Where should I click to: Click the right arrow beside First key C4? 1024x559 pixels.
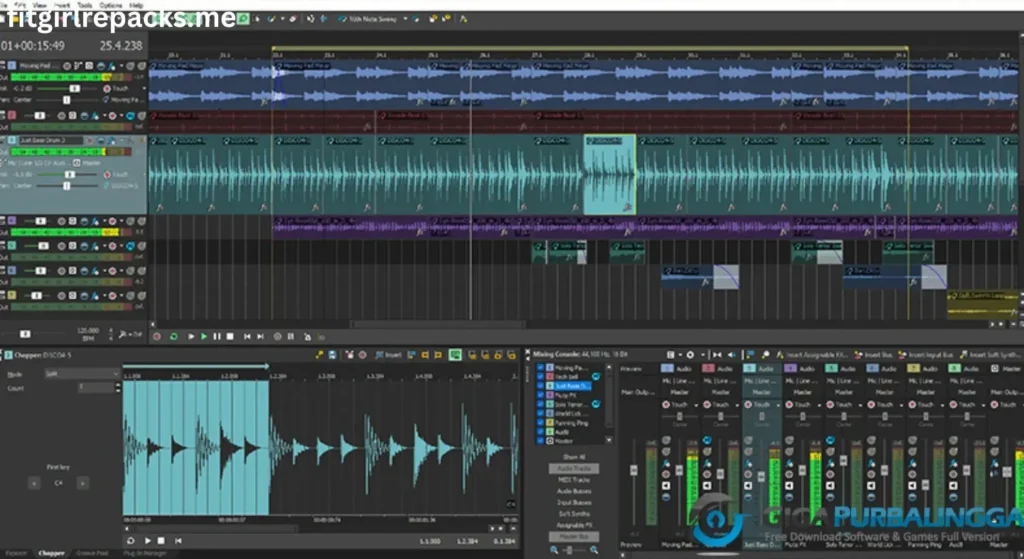coord(82,483)
